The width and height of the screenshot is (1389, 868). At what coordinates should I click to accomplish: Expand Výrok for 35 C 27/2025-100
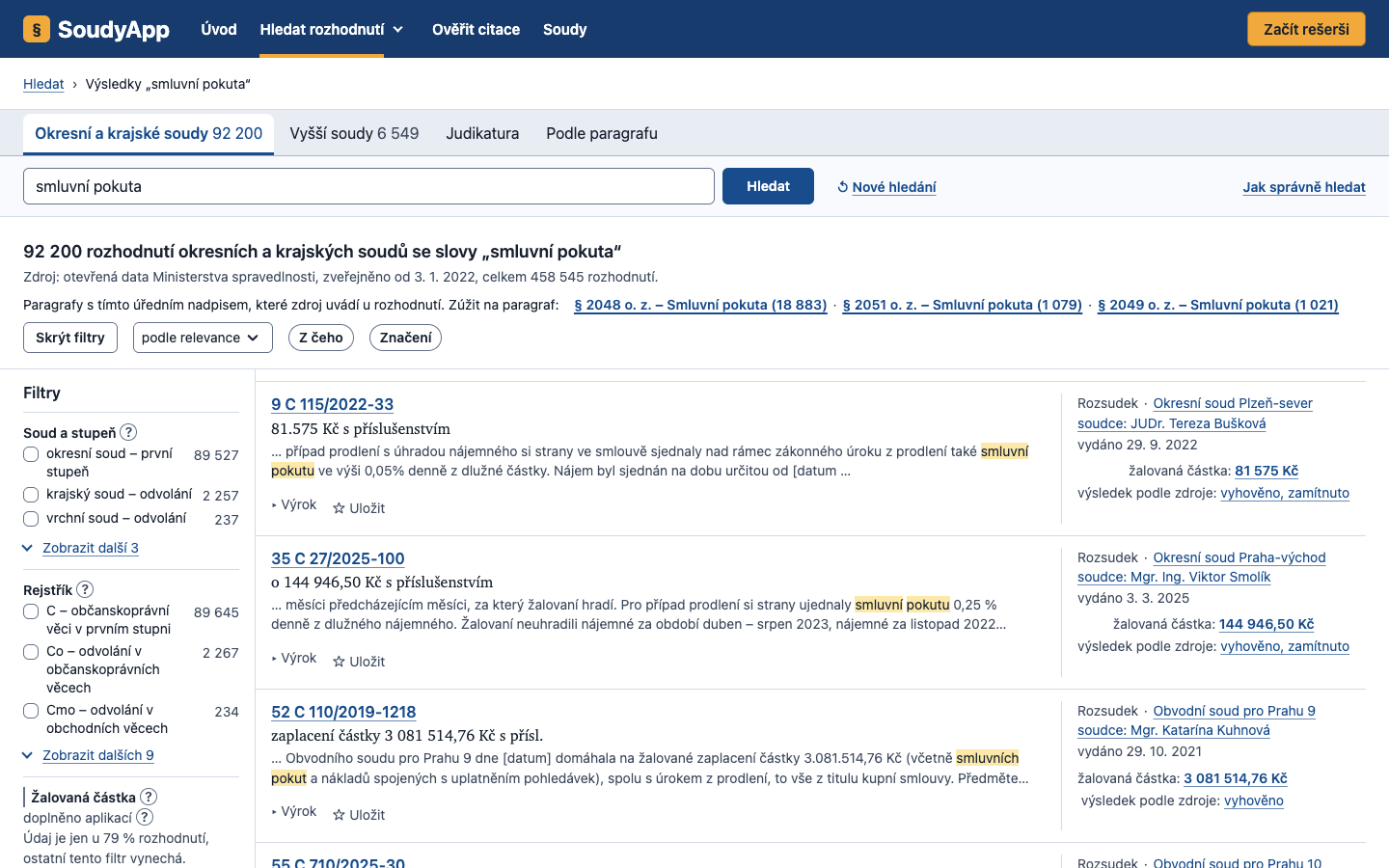[x=294, y=658]
